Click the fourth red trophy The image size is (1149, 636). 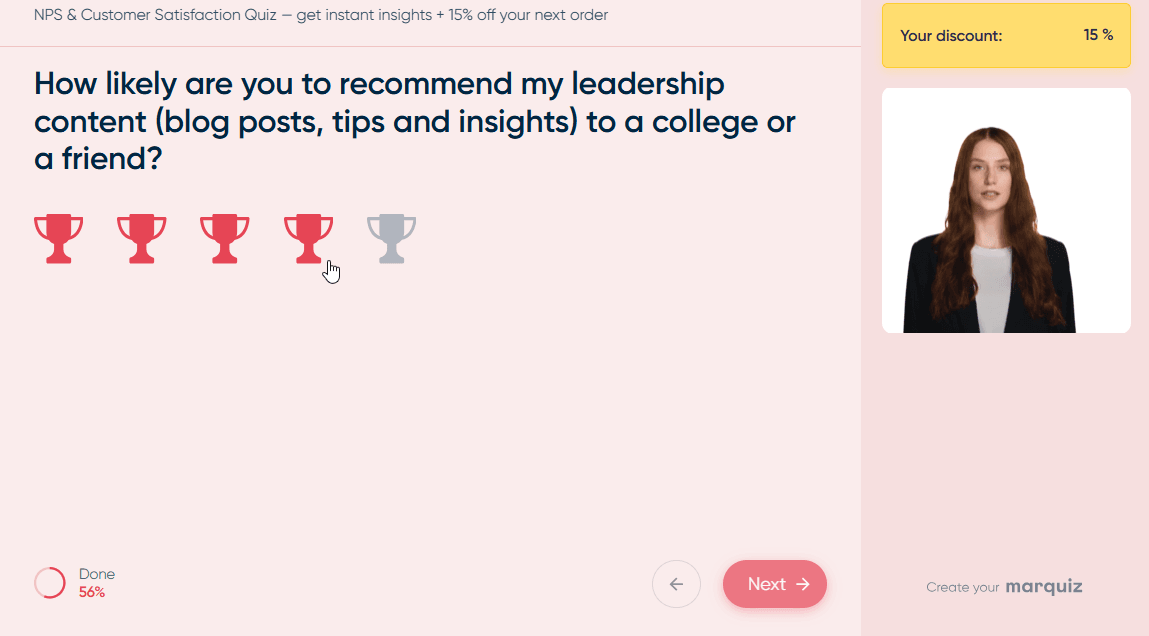coord(309,238)
